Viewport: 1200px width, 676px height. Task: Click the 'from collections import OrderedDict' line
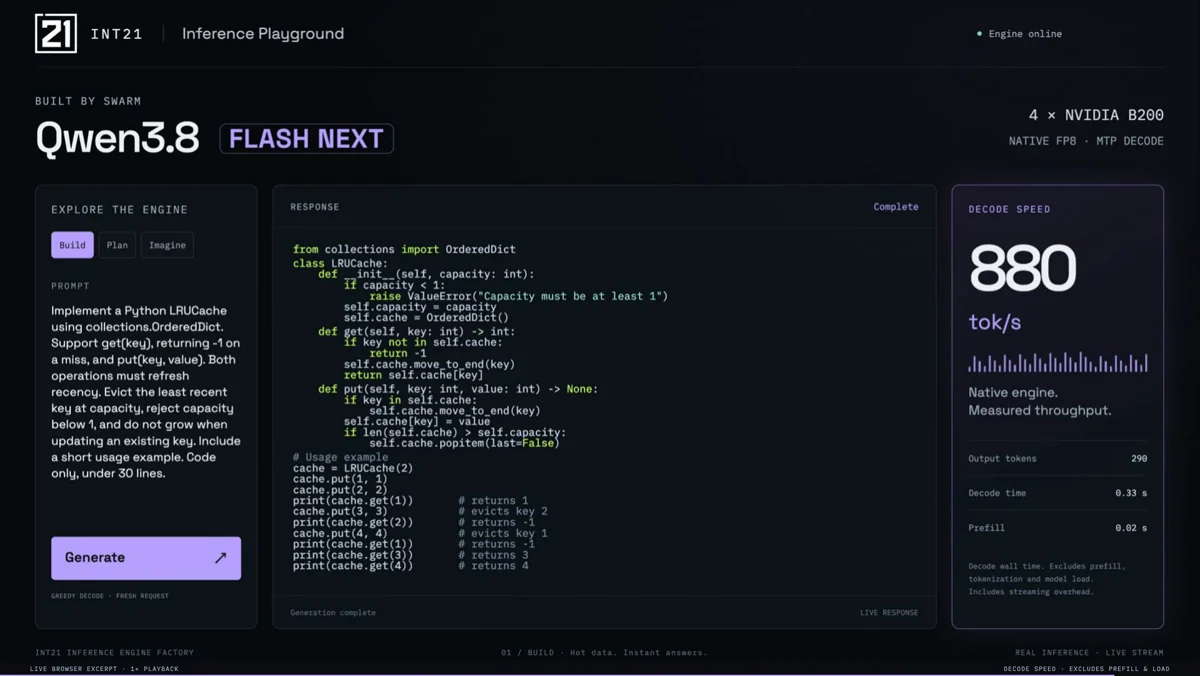click(404, 249)
